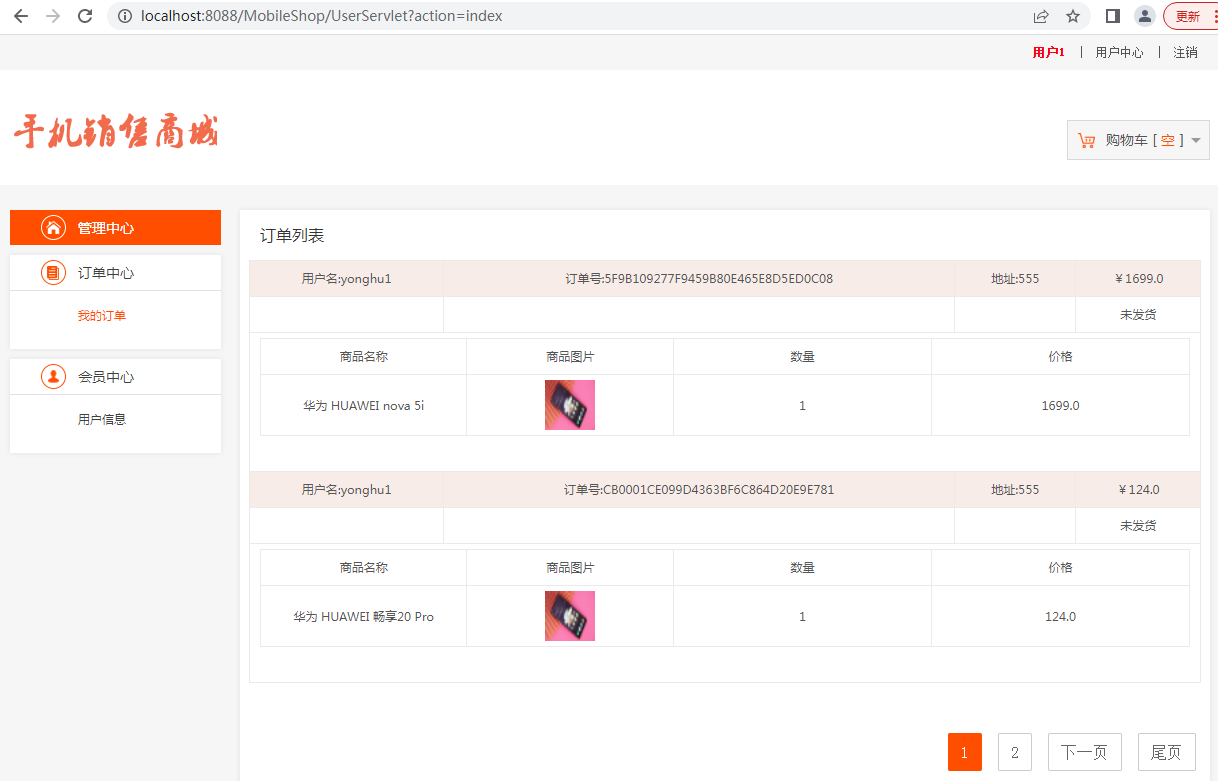Open 我的订单 in the sidebar

[x=102, y=316]
